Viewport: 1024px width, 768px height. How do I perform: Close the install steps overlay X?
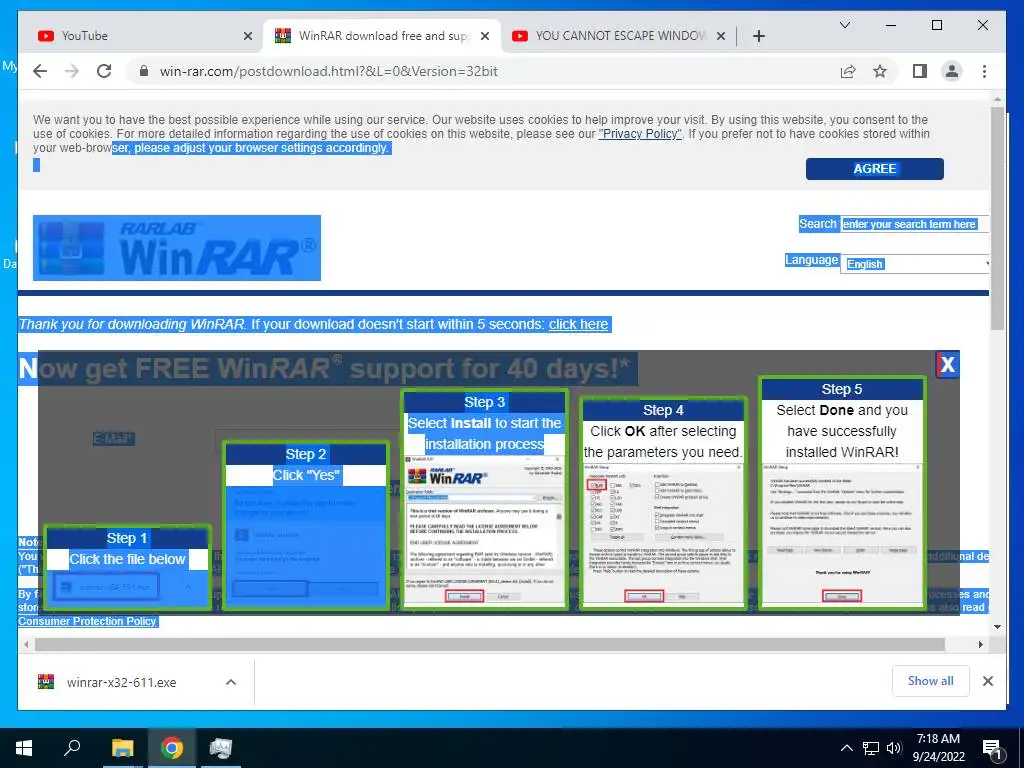coord(947,364)
